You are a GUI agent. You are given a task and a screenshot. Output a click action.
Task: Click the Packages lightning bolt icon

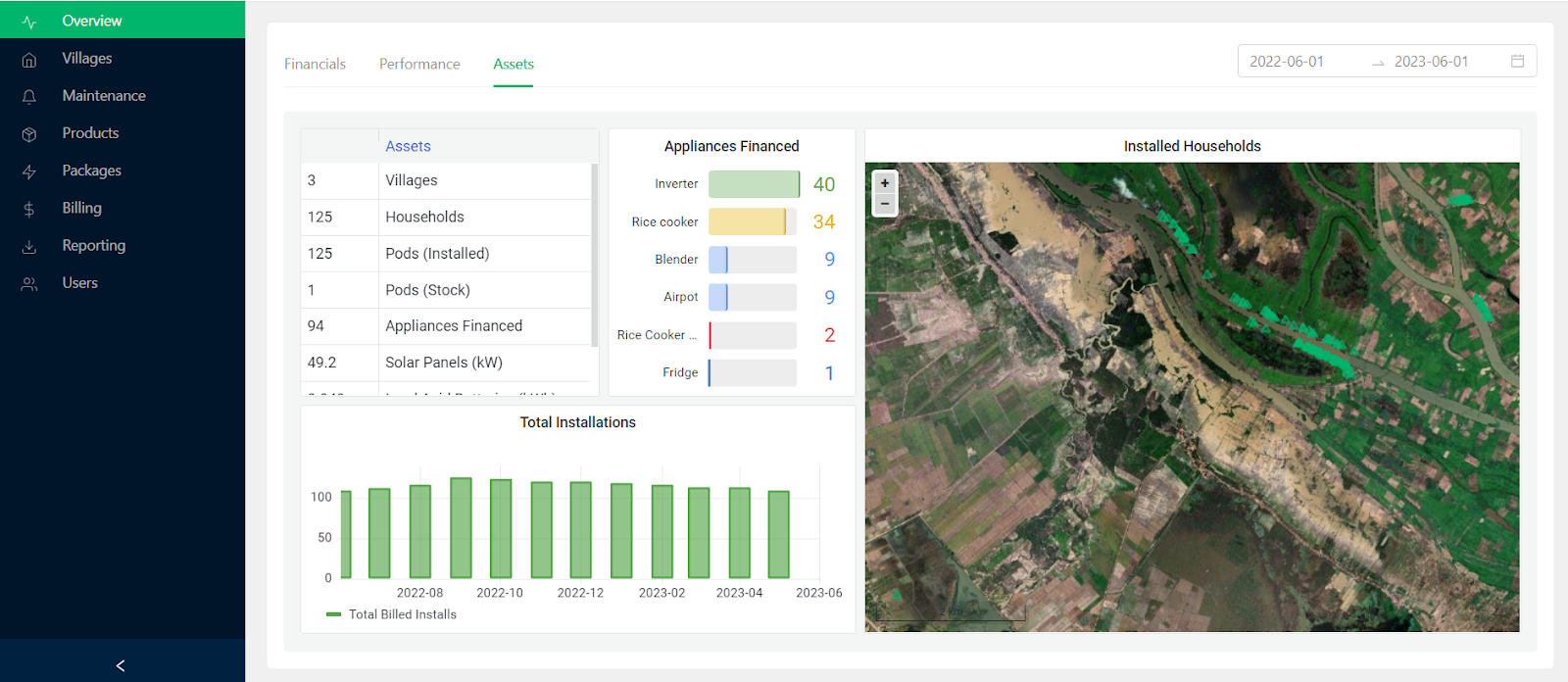pyautogui.click(x=29, y=171)
